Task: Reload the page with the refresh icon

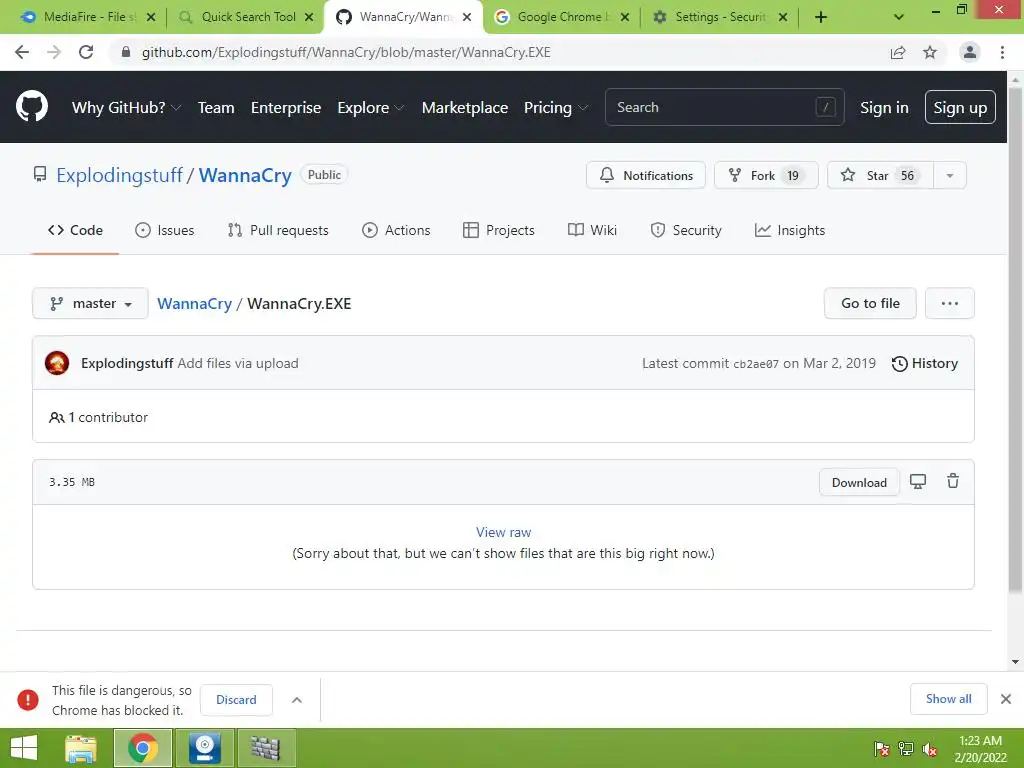Action: (x=86, y=52)
